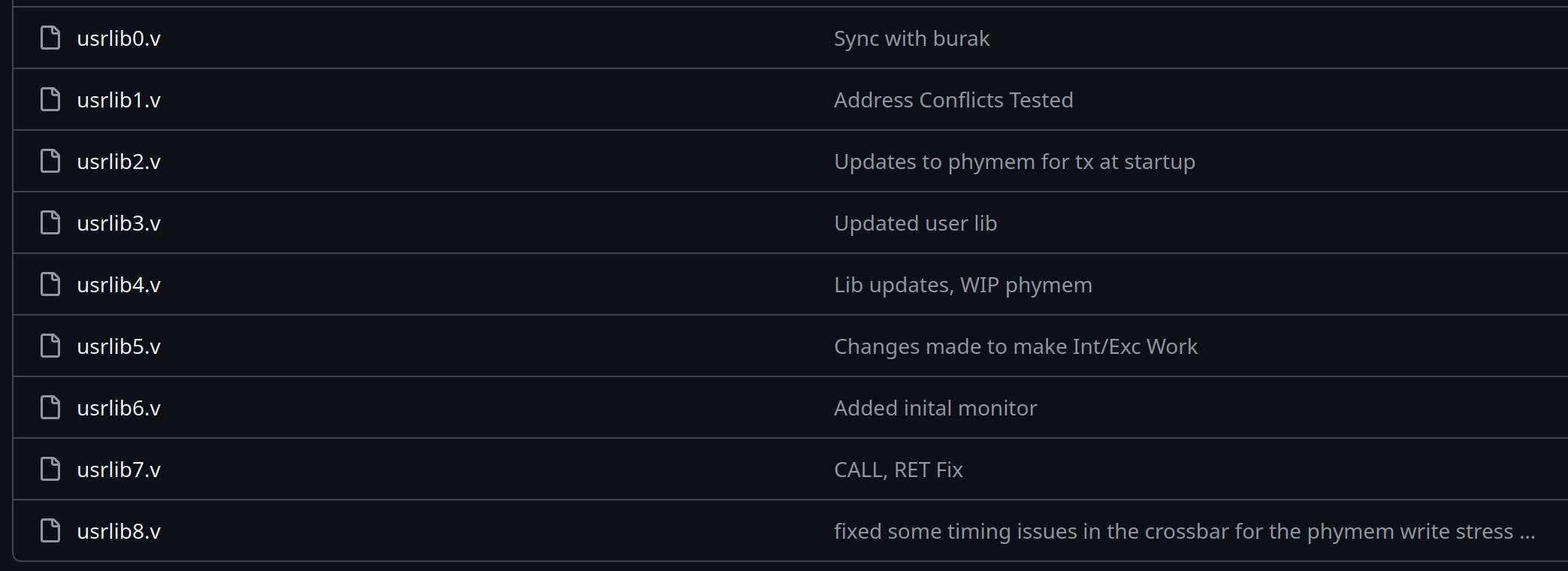This screenshot has width=1568, height=571.
Task: View the "Address Conflicts Tested" commit
Action: point(953,100)
